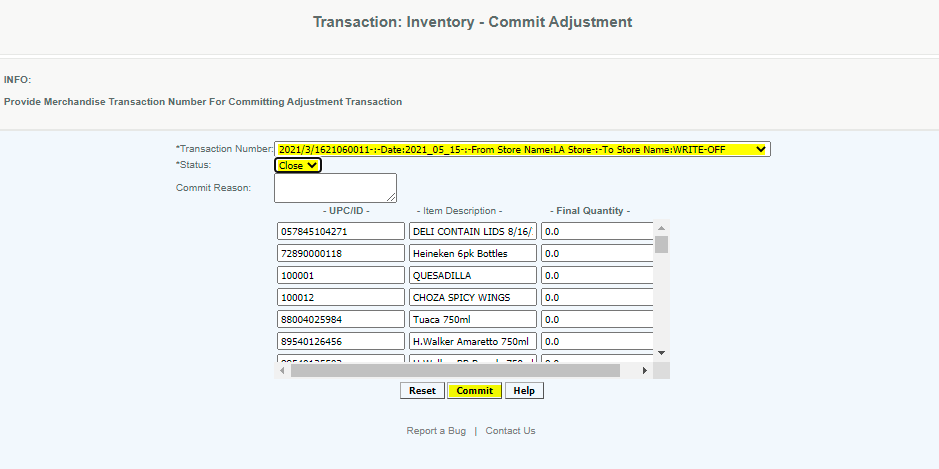Click the horizontal scroll-right arrow
Image resolution: width=939 pixels, height=469 pixels.
click(644, 370)
